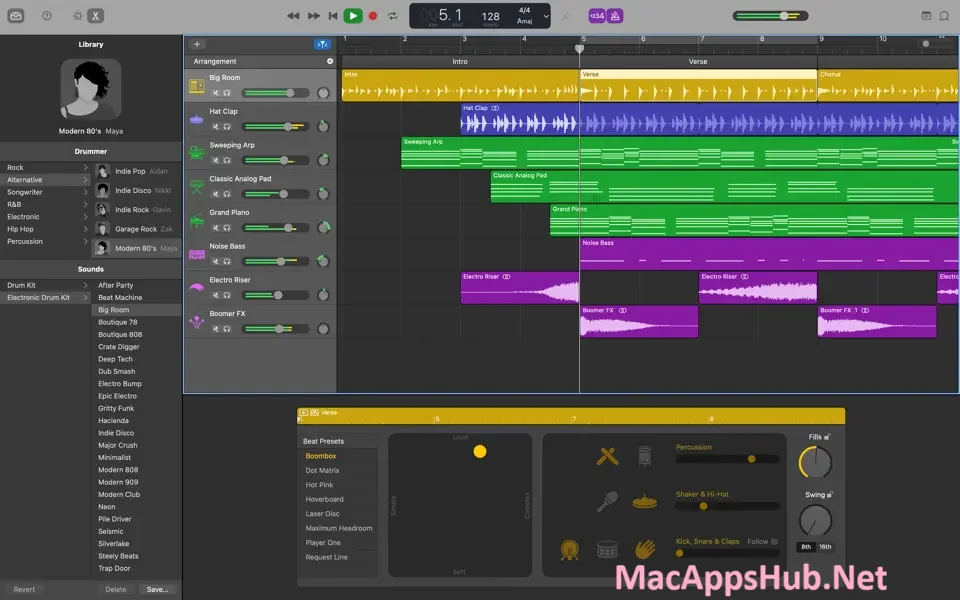
Task: Click the red Record button
Action: coord(373,16)
